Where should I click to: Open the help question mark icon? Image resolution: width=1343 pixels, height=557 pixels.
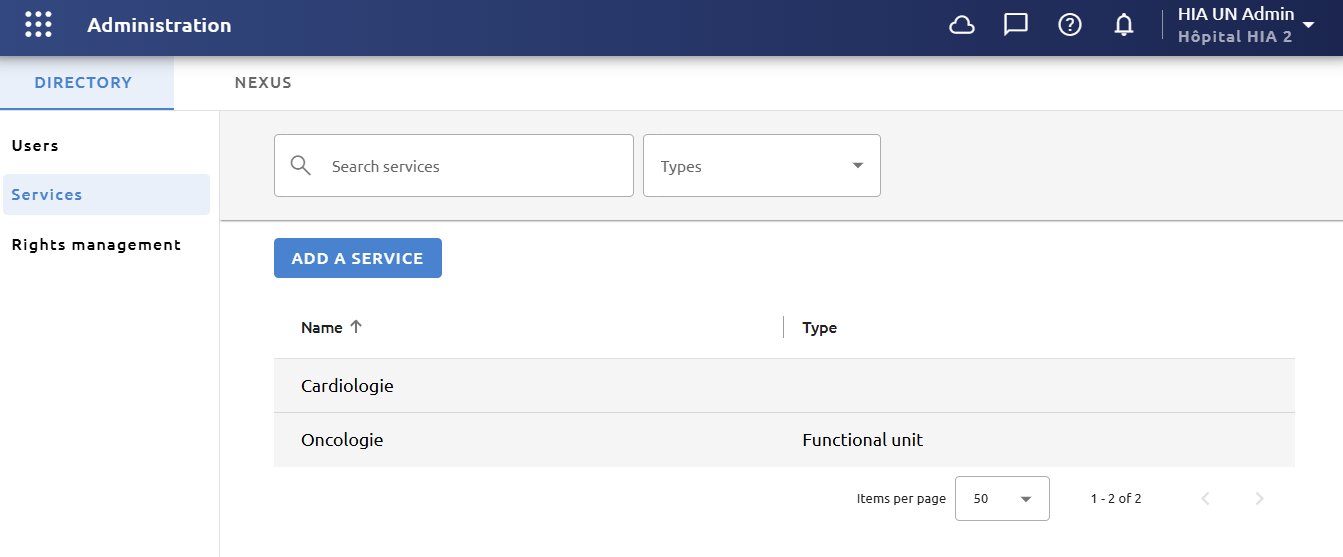(1070, 25)
